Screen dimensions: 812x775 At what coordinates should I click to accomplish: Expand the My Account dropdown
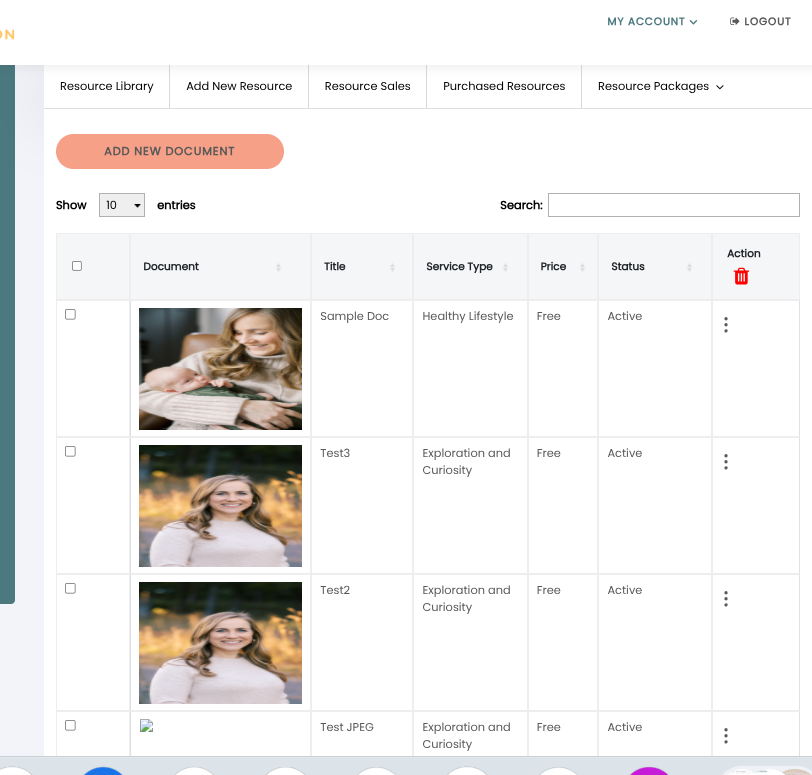coord(652,21)
